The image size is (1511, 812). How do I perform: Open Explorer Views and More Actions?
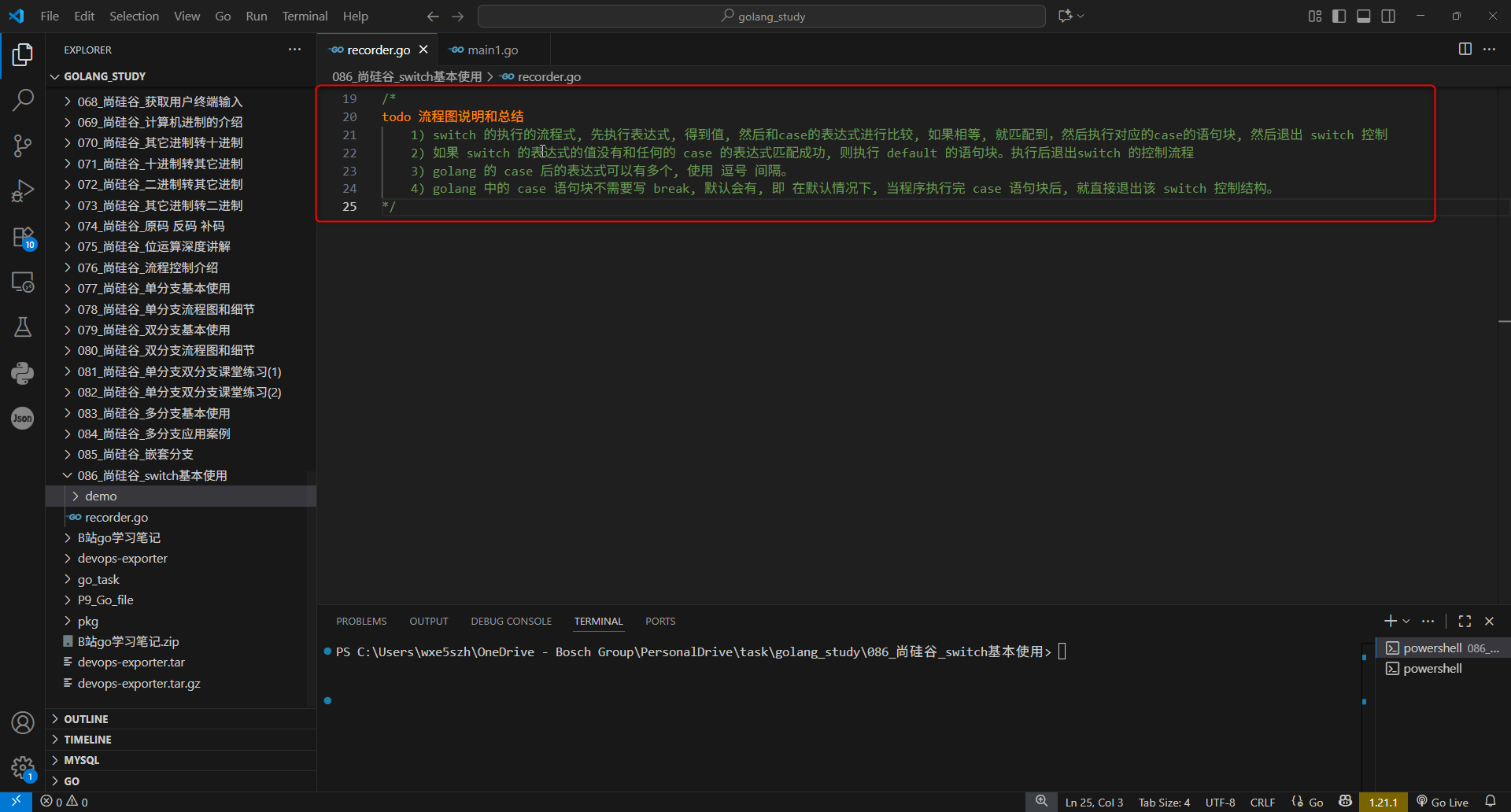tap(295, 50)
